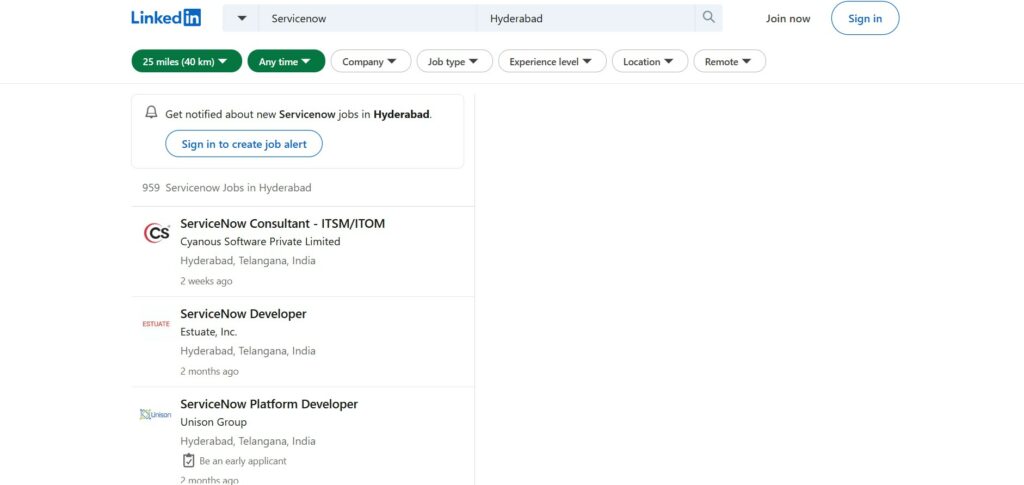
Task: Click the early applicant clipboard icon
Action: point(188,460)
